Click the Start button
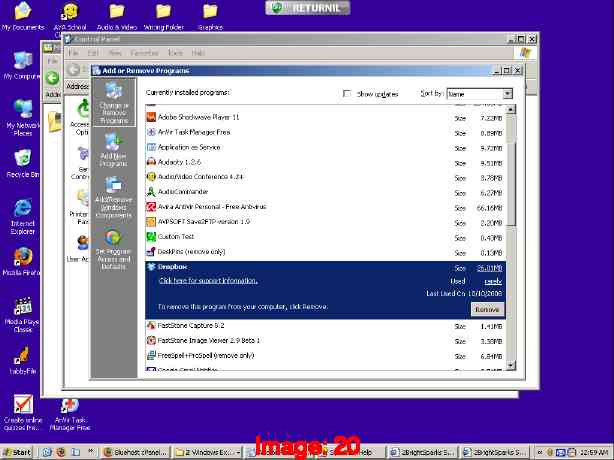Image resolution: width=614 pixels, height=460 pixels. tap(17, 452)
